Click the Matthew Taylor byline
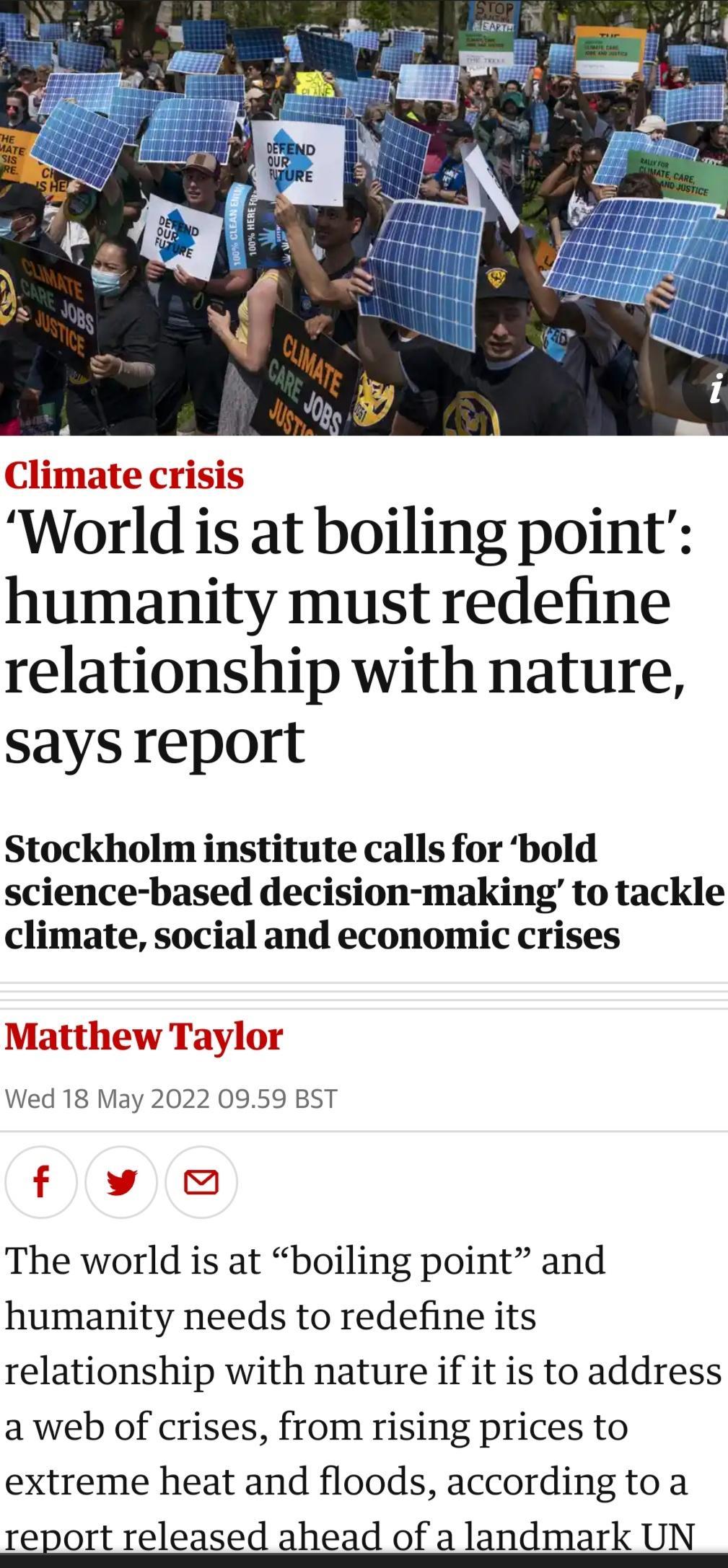 [141, 1036]
